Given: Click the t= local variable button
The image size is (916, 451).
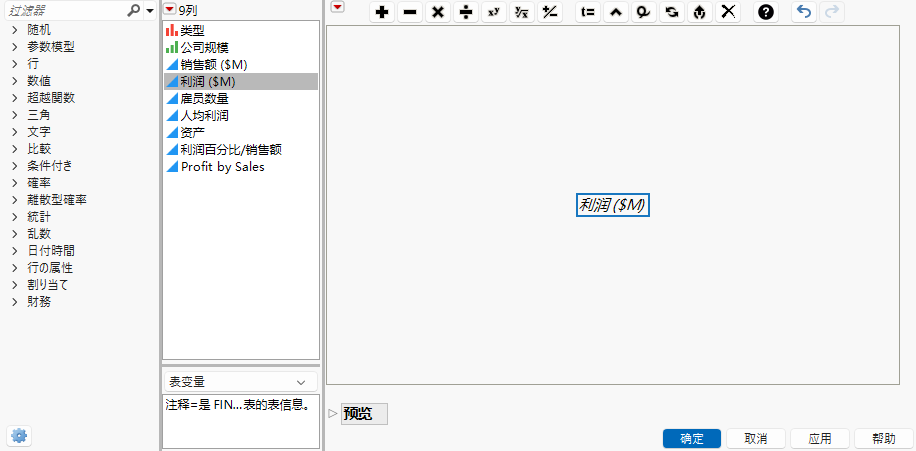Looking at the screenshot, I should click(588, 12).
